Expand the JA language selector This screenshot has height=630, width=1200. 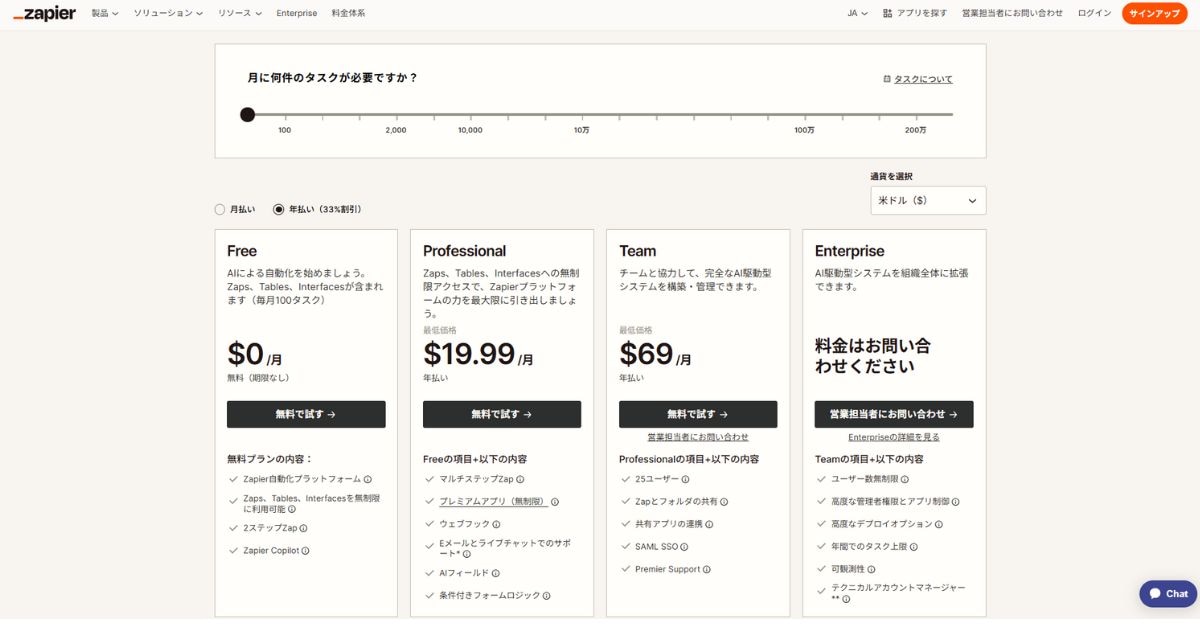[x=857, y=13]
